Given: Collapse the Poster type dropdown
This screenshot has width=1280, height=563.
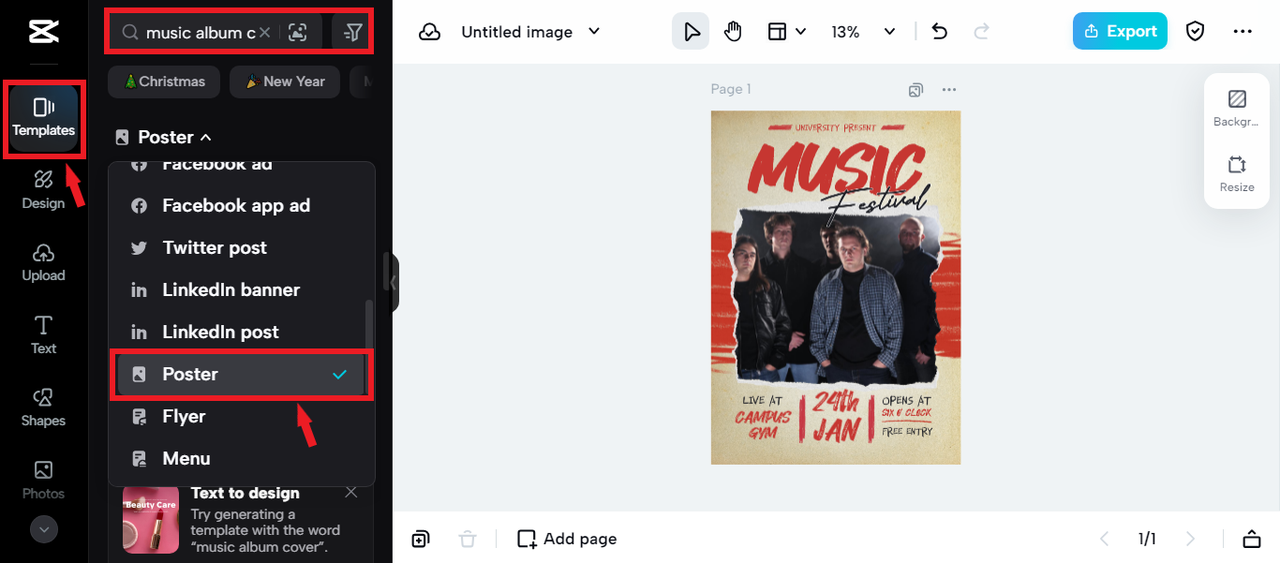Looking at the screenshot, I should pyautogui.click(x=163, y=137).
